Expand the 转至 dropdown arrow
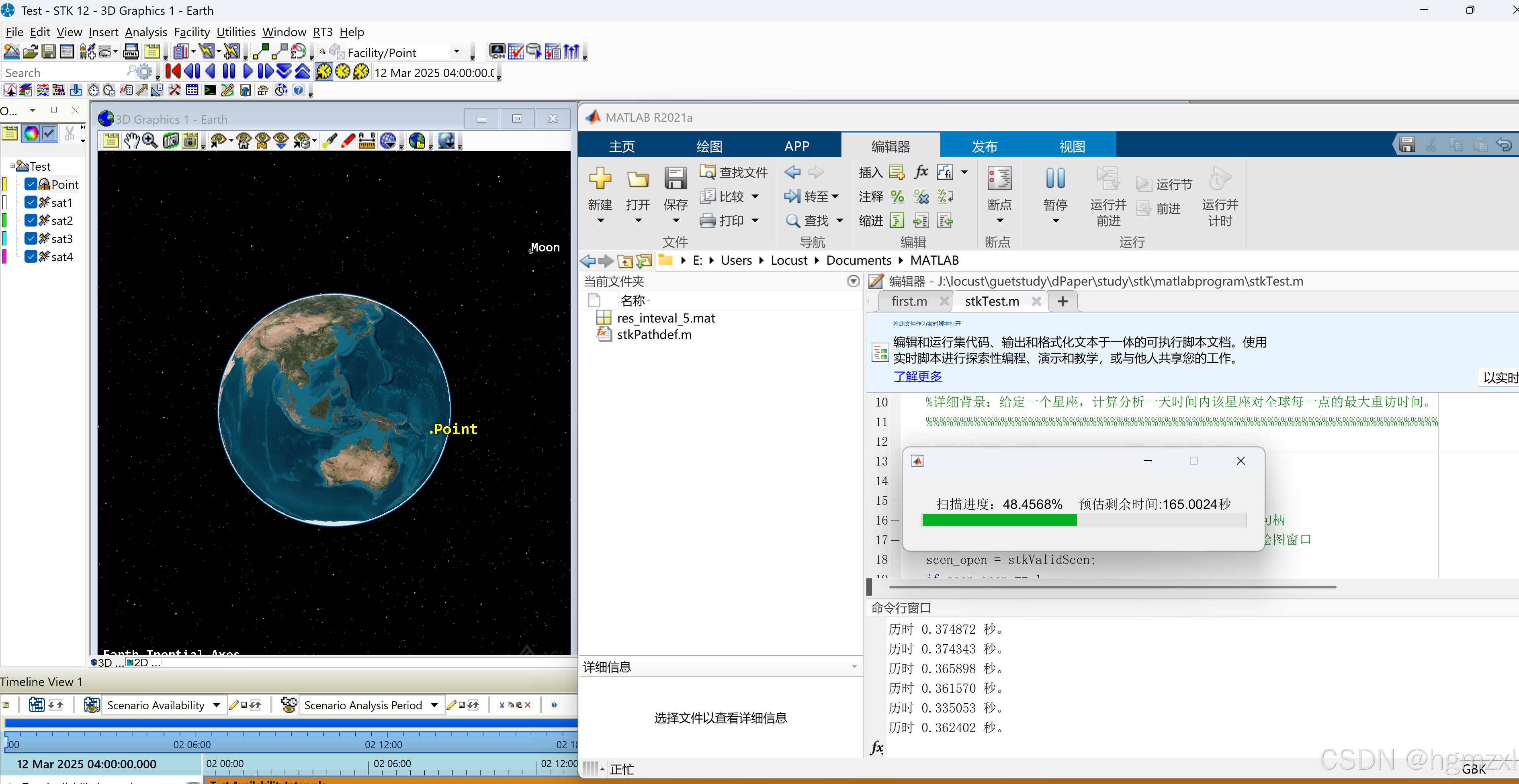The image size is (1519, 784). point(835,196)
